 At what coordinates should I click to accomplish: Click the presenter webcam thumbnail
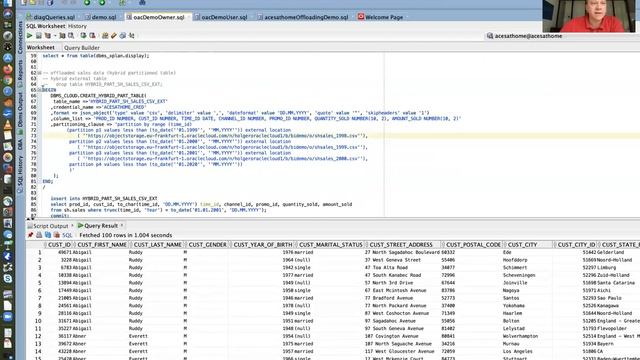tap(589, 16)
